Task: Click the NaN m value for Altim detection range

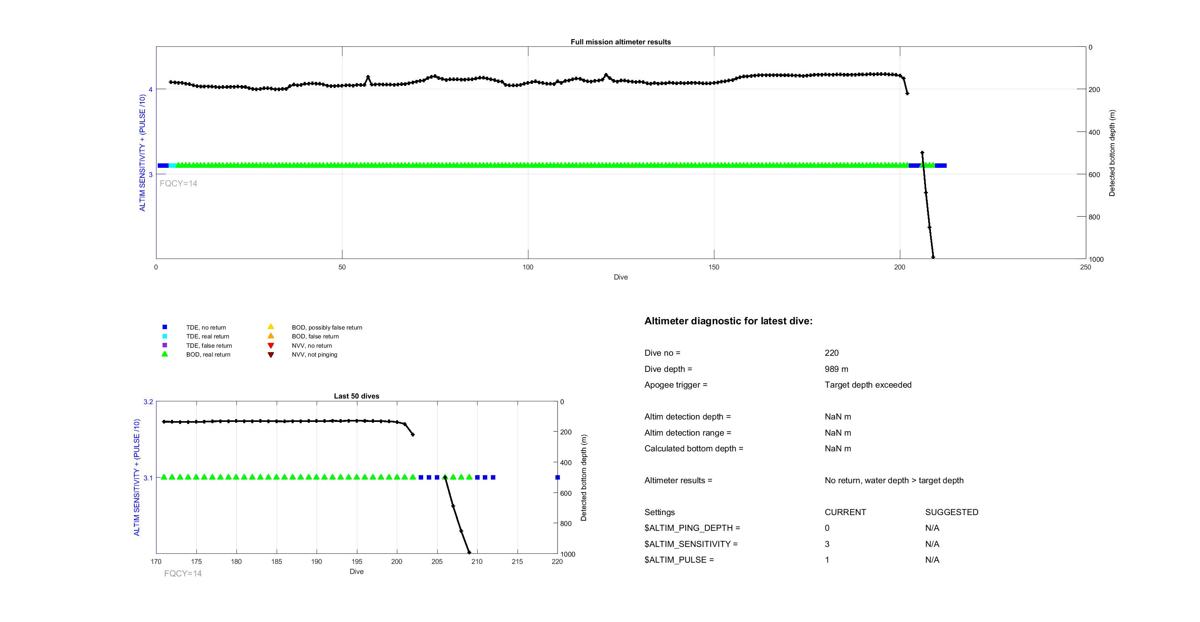Action: tap(838, 433)
